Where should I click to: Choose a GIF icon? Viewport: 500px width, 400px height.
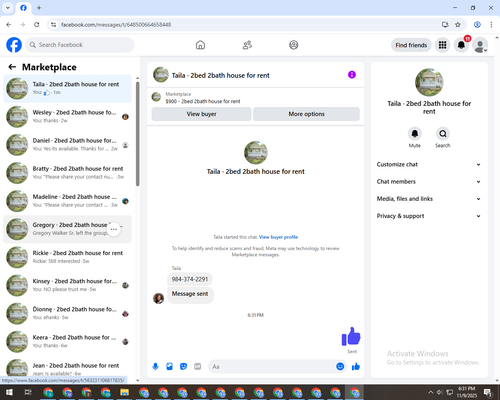click(x=198, y=367)
